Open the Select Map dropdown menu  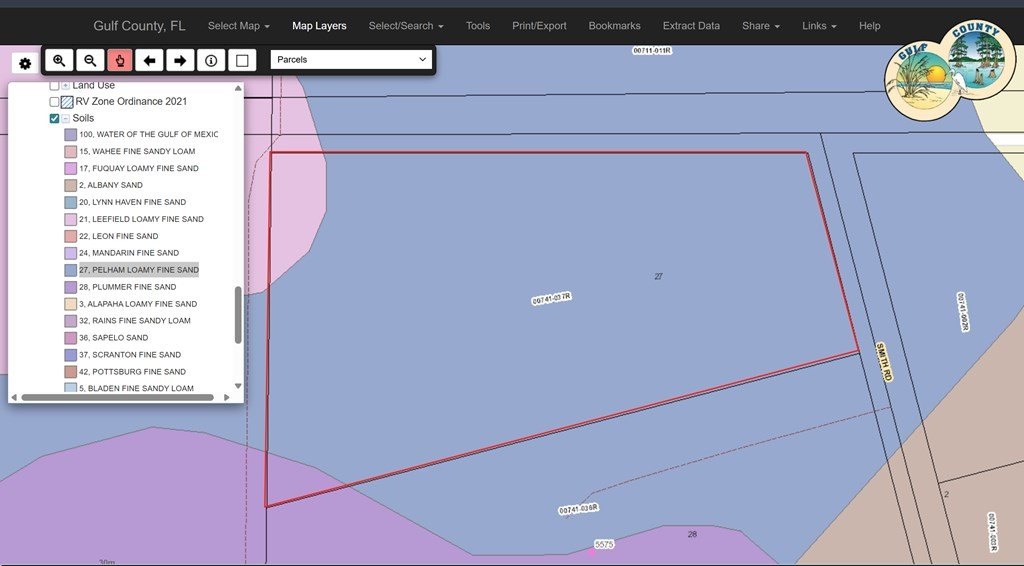click(x=238, y=26)
